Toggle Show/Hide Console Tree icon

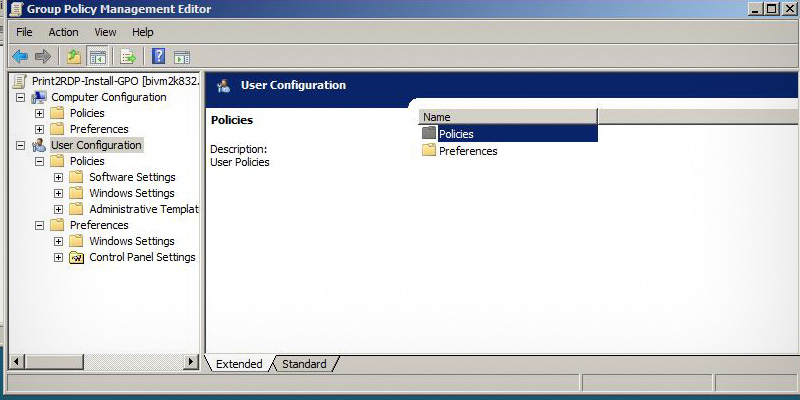click(97, 56)
